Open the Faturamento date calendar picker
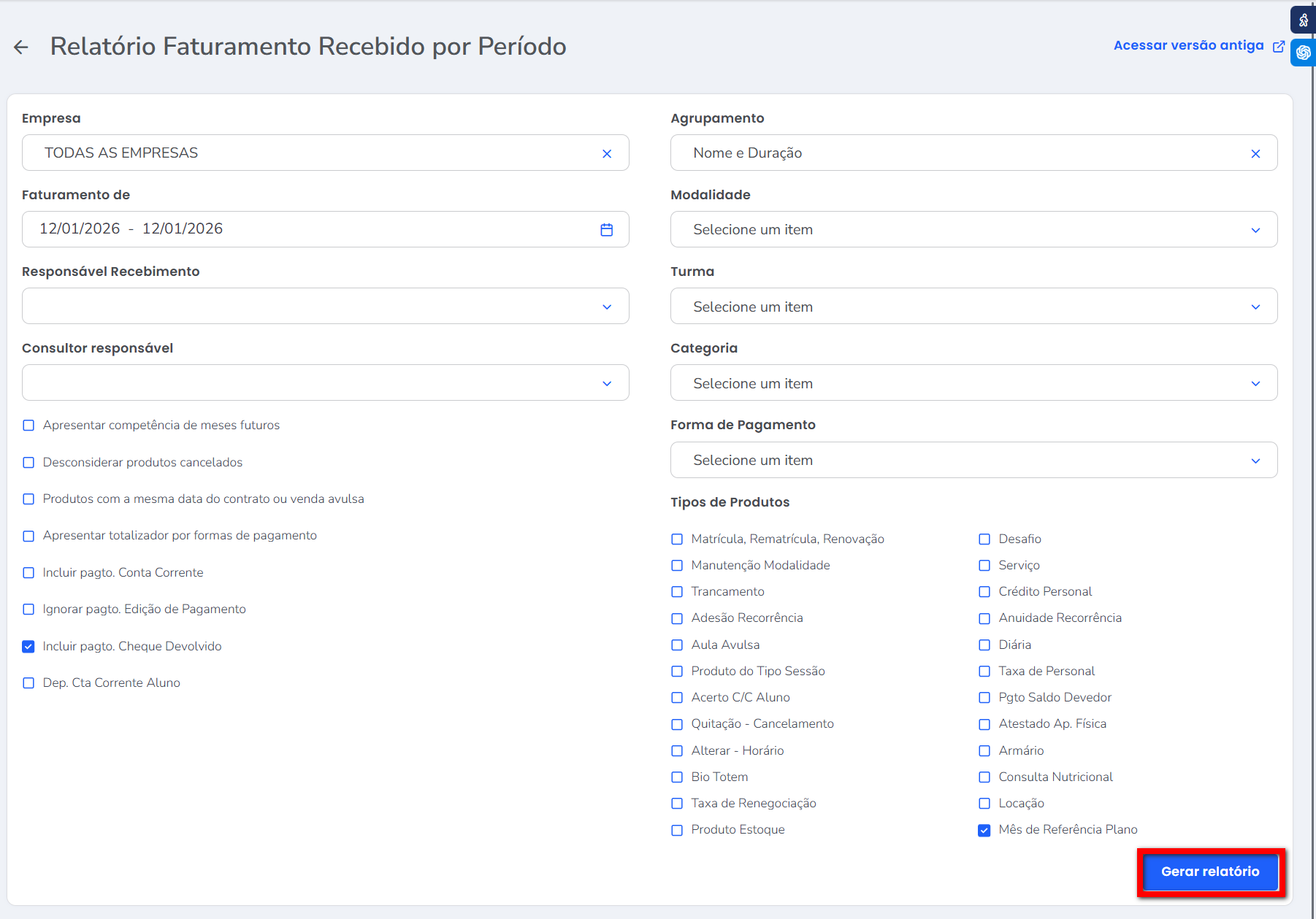1316x919 pixels. click(x=606, y=230)
